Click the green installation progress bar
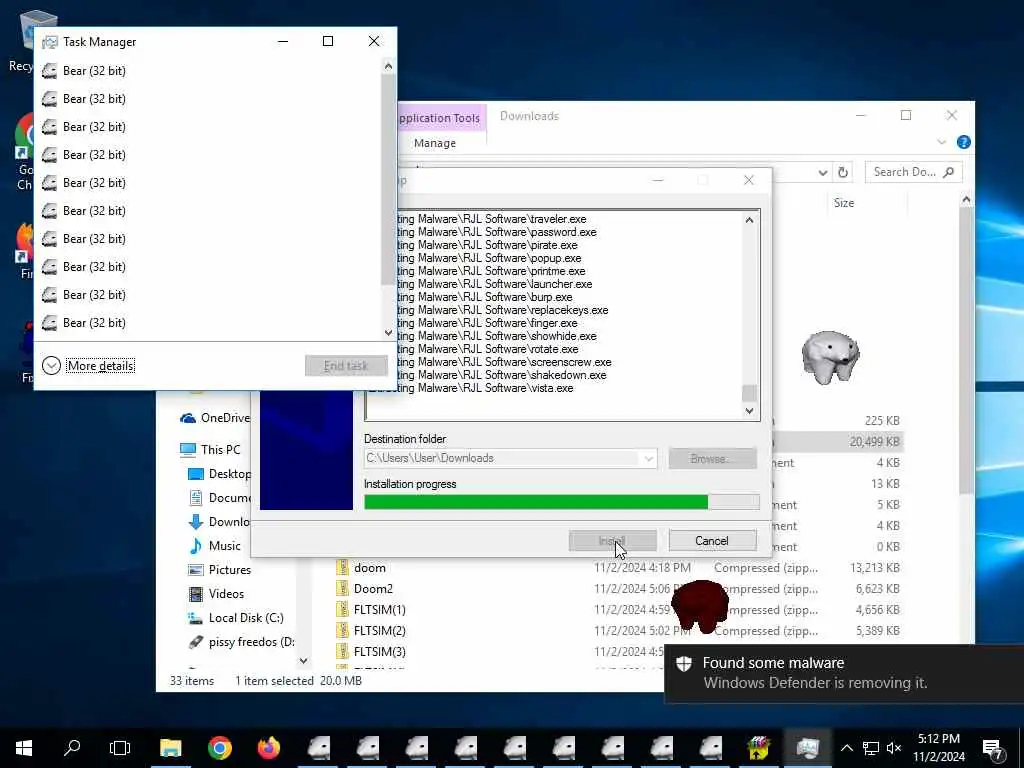The height and width of the screenshot is (768, 1024). tap(536, 502)
